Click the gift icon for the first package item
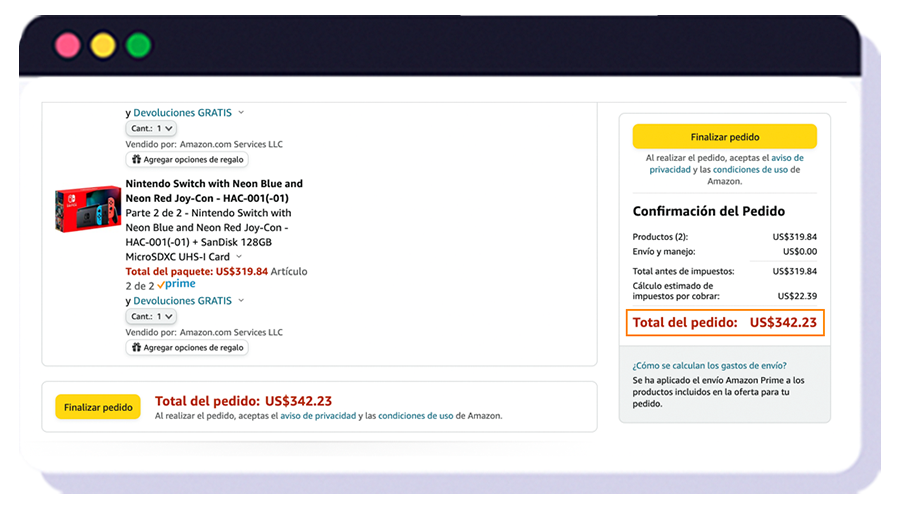Viewport: 900px width, 518px height. (x=136, y=160)
